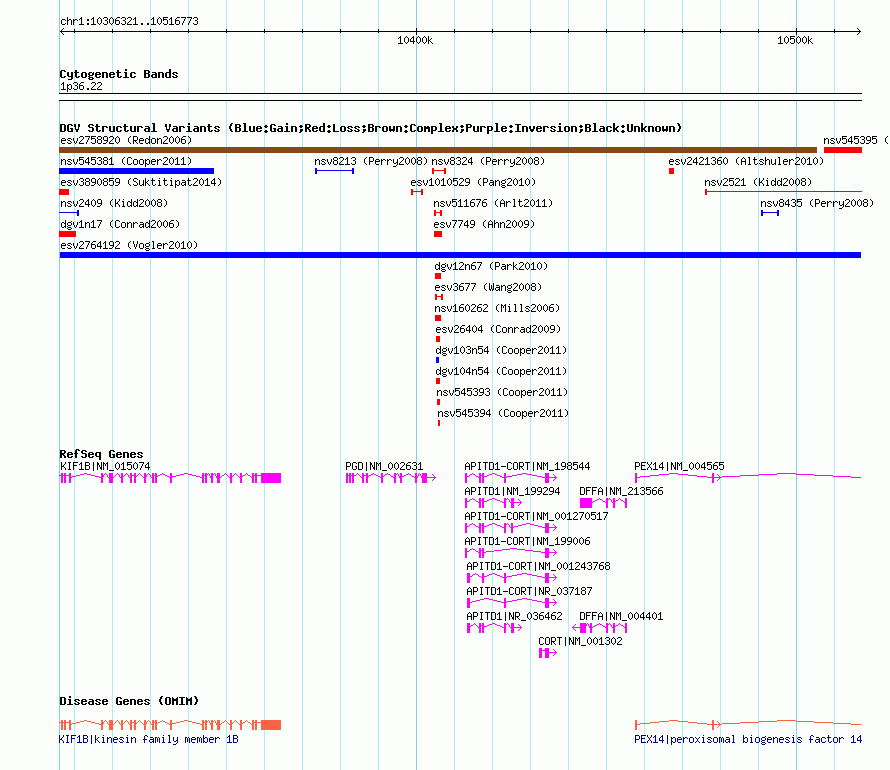Click the esv26404 (Conrad2009) label
This screenshot has height=770, width=890.
click(x=498, y=329)
